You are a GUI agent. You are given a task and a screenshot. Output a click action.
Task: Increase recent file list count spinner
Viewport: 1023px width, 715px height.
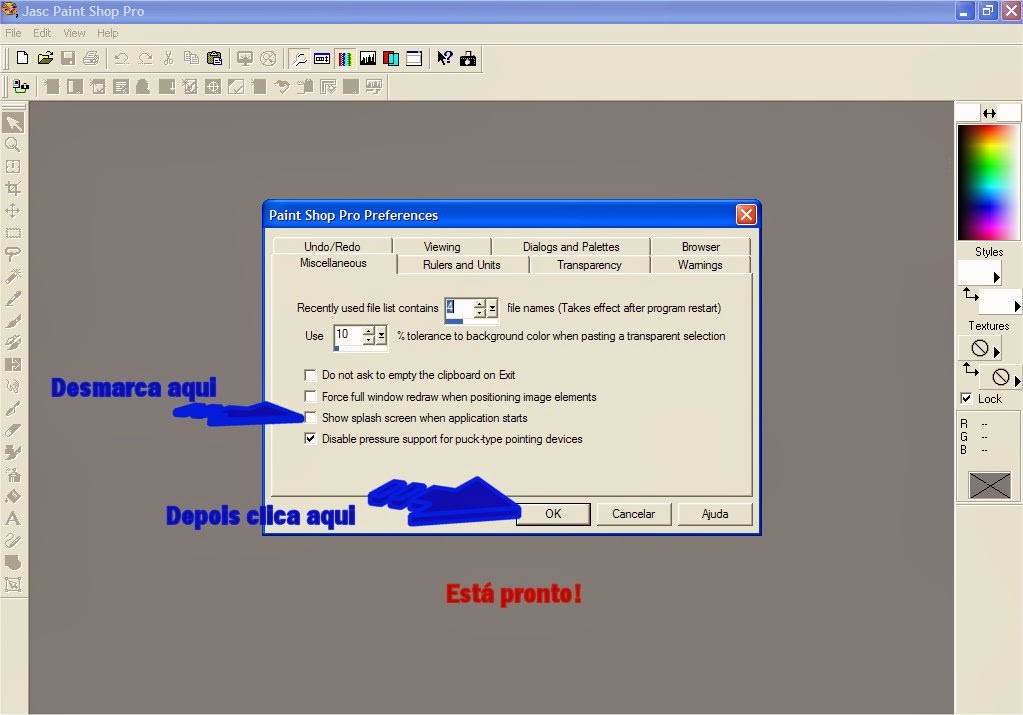tap(480, 303)
